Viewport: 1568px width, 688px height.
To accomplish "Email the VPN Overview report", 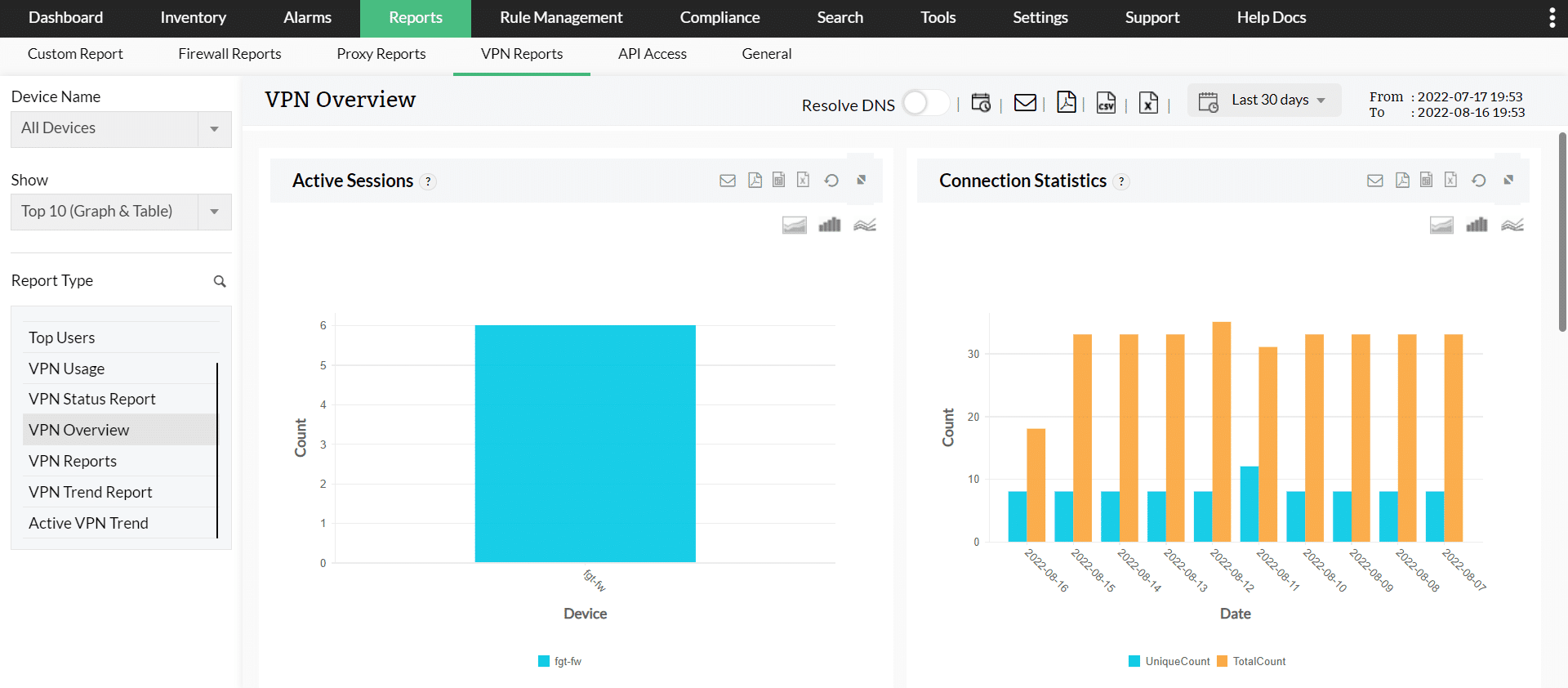I will [1025, 103].
